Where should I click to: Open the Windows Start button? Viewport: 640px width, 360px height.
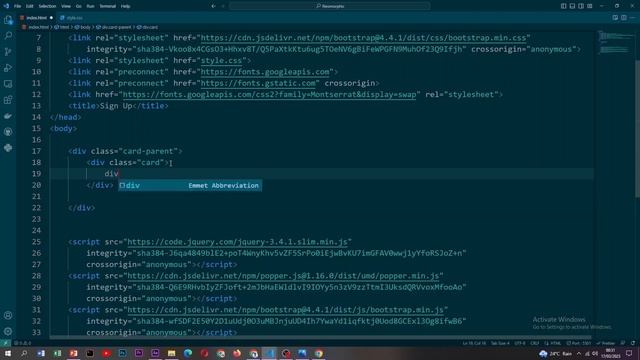coord(7,353)
